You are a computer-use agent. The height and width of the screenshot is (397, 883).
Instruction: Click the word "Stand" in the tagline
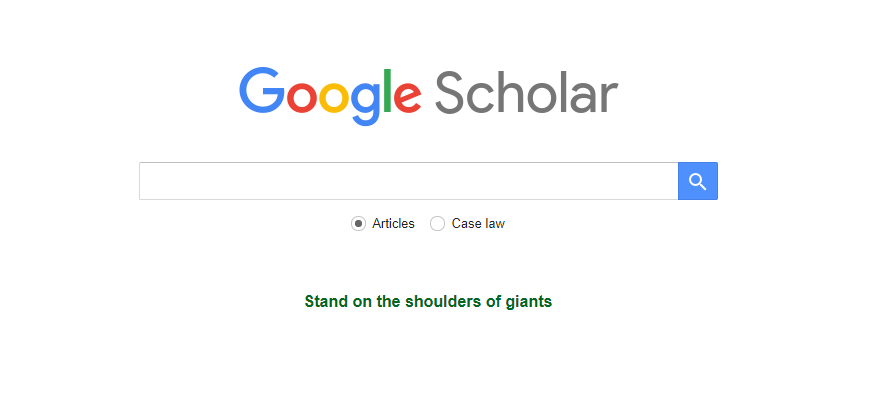[325, 301]
